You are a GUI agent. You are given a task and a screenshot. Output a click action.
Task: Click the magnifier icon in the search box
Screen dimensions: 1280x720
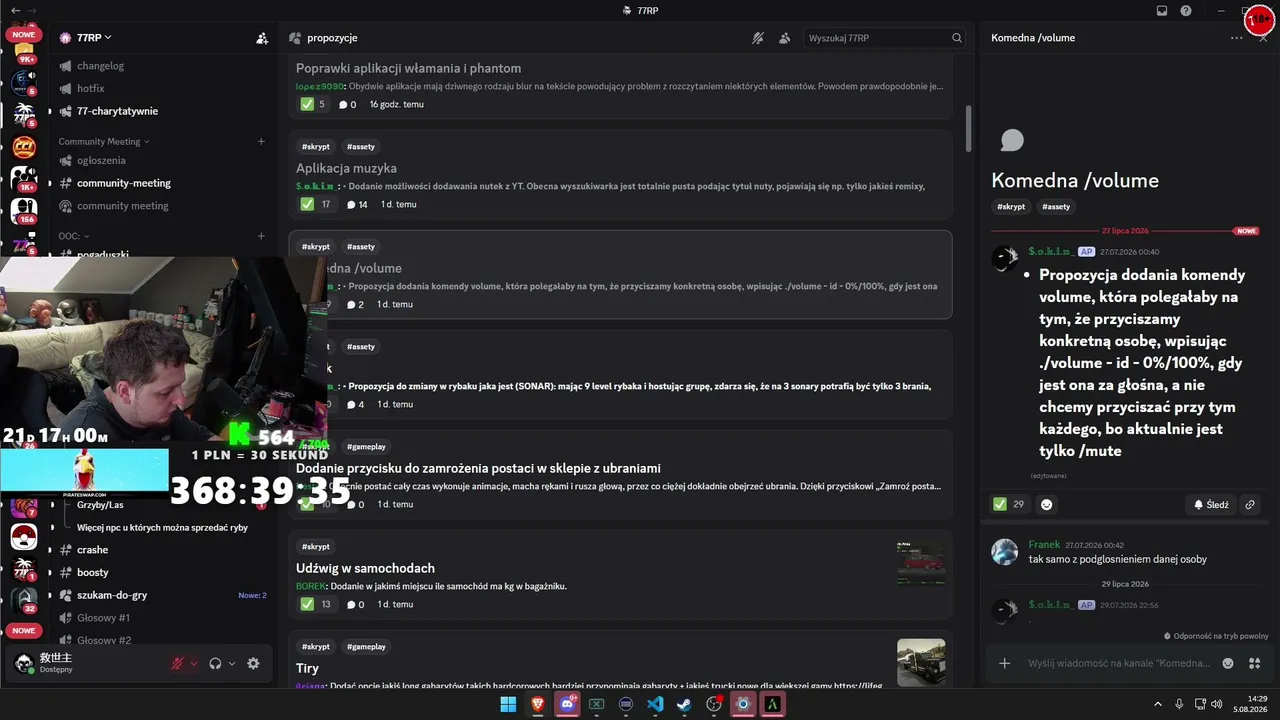point(957,38)
